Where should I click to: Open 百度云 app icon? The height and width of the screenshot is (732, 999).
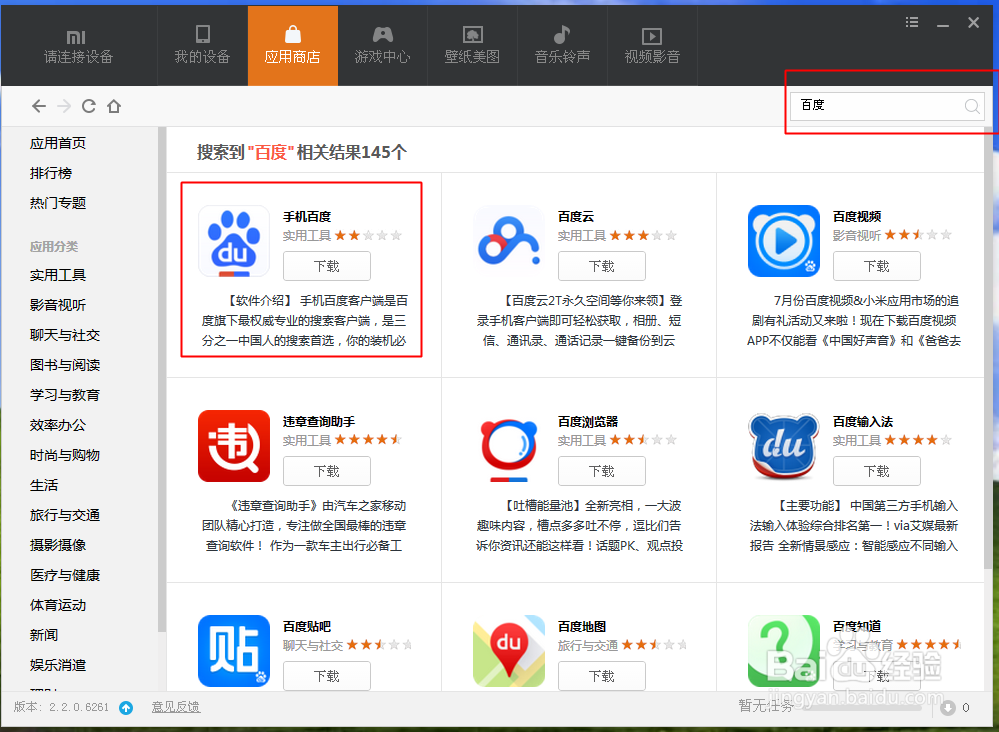tap(508, 241)
